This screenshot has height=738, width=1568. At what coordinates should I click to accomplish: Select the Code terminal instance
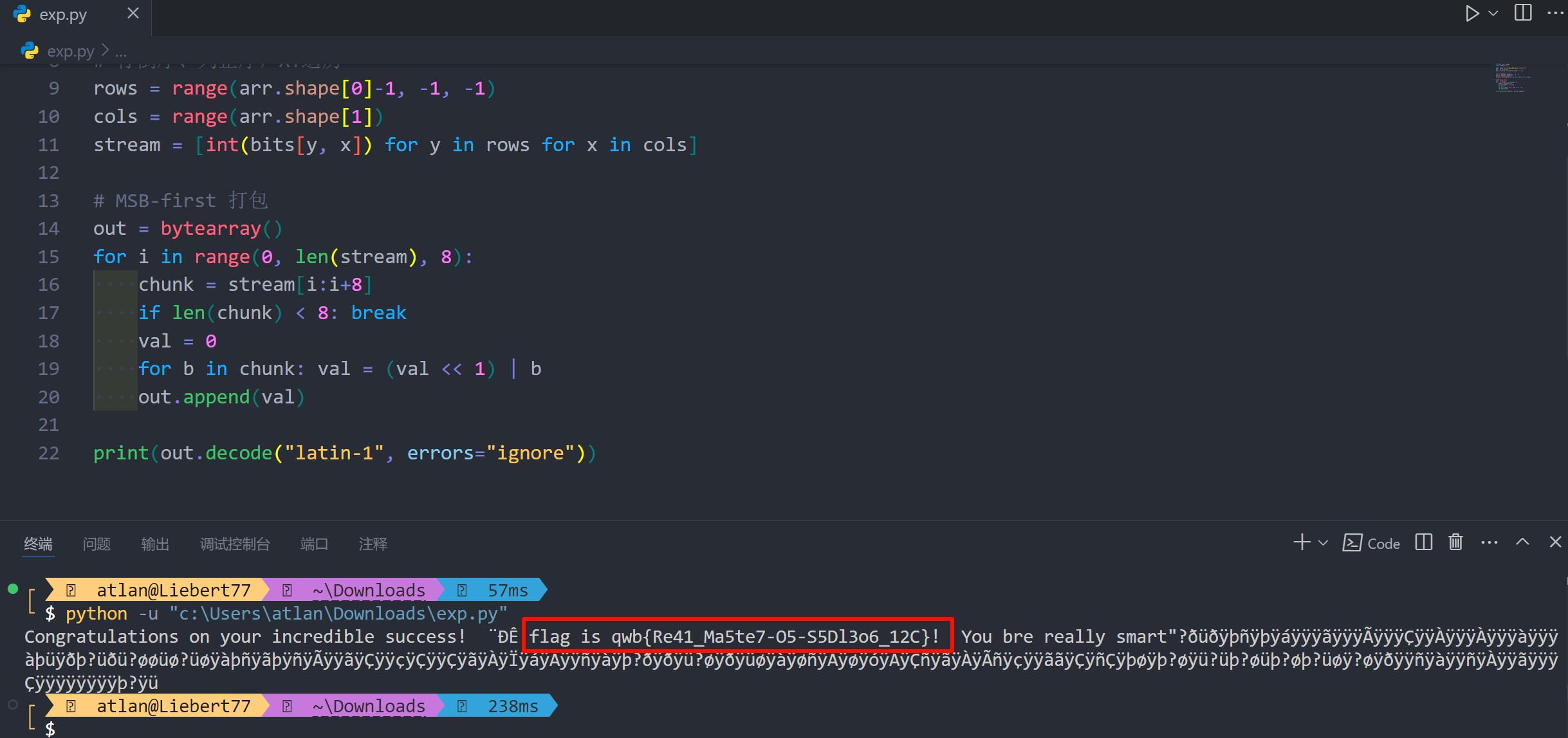click(1372, 543)
